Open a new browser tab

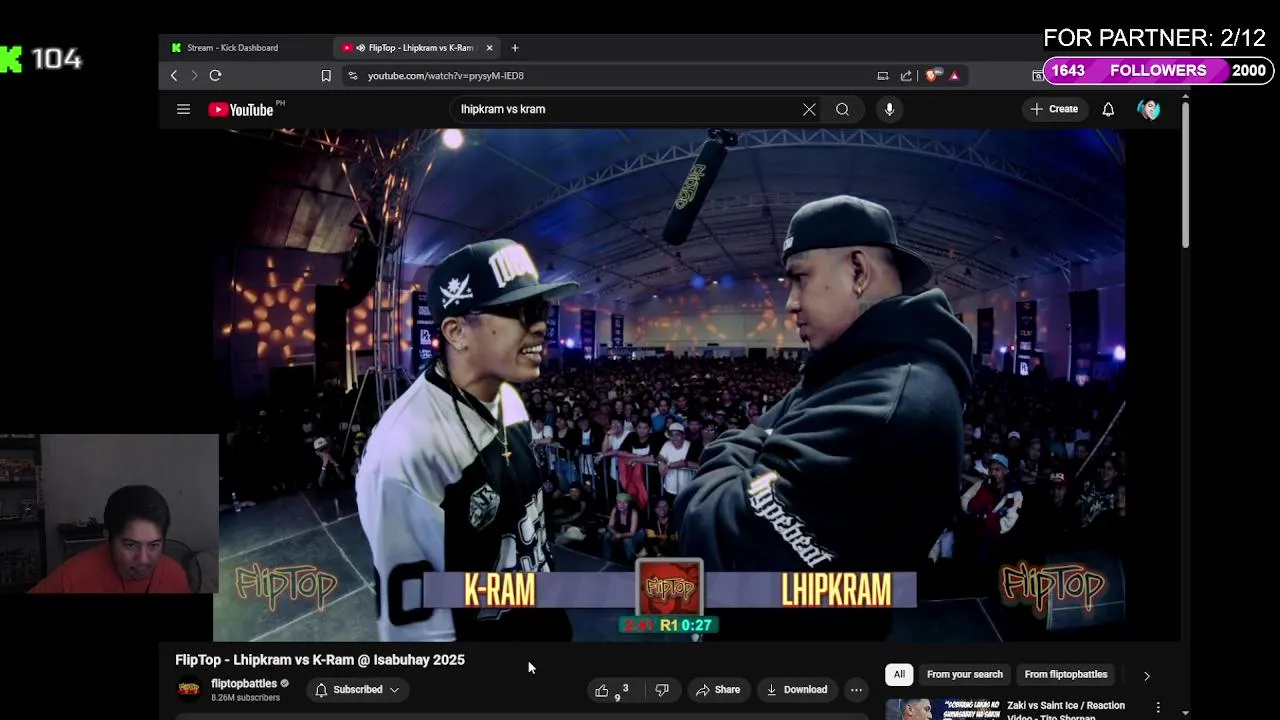tap(515, 47)
